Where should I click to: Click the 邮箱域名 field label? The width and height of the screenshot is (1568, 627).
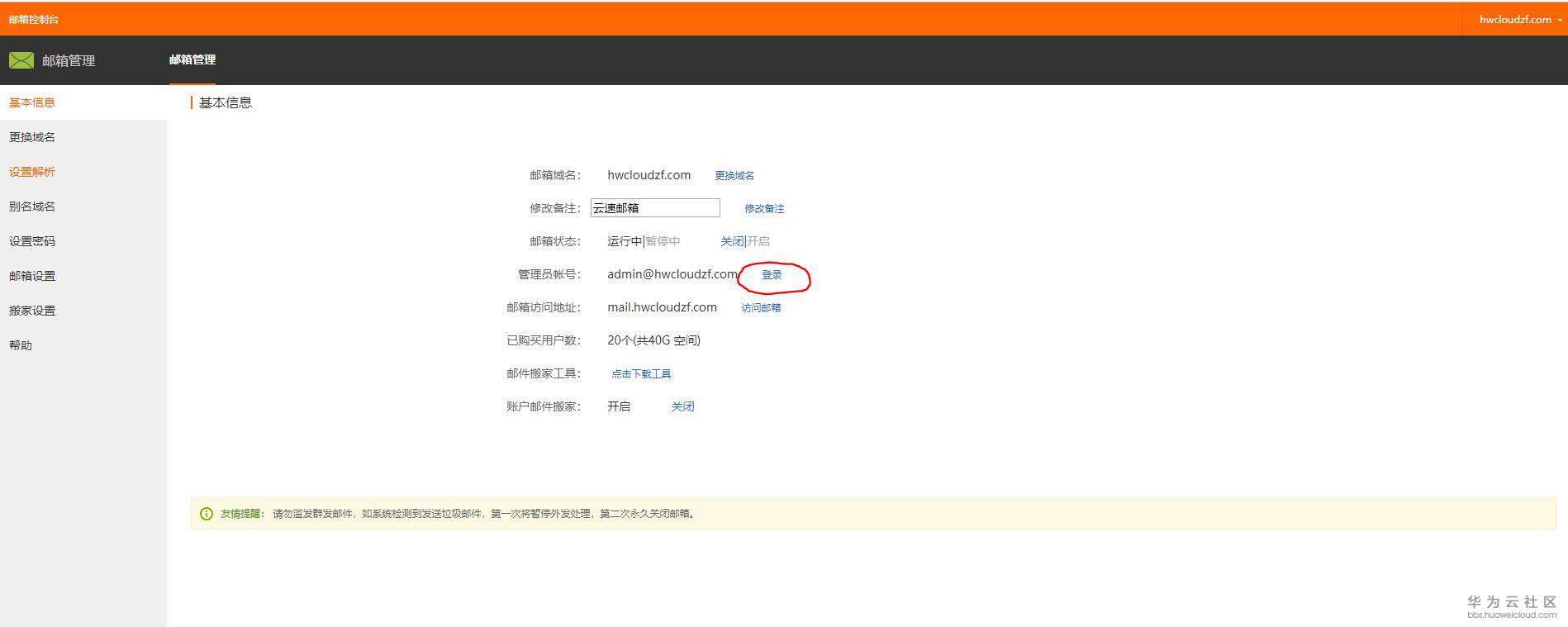pyautogui.click(x=555, y=175)
